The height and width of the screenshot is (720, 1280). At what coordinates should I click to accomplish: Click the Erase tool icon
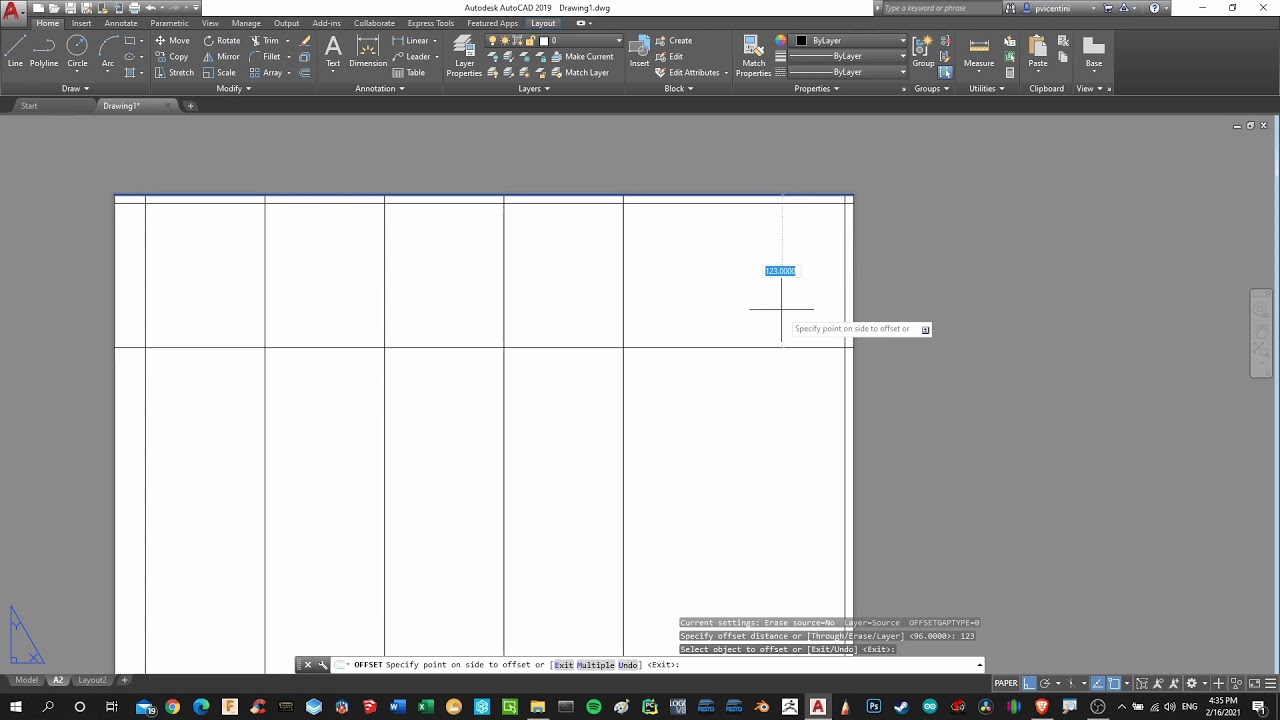[x=305, y=41]
